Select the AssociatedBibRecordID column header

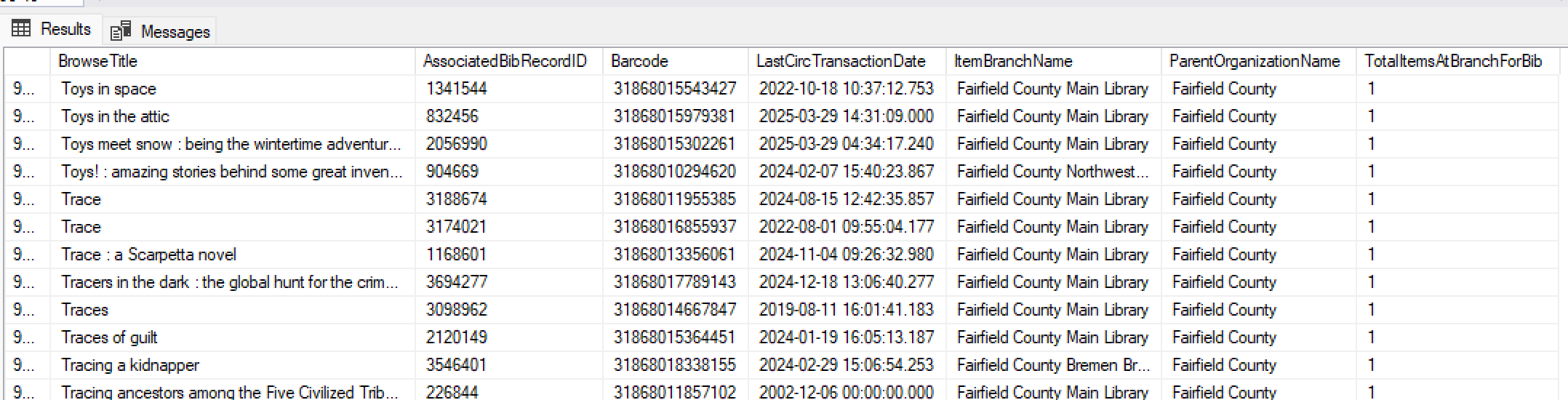click(509, 61)
